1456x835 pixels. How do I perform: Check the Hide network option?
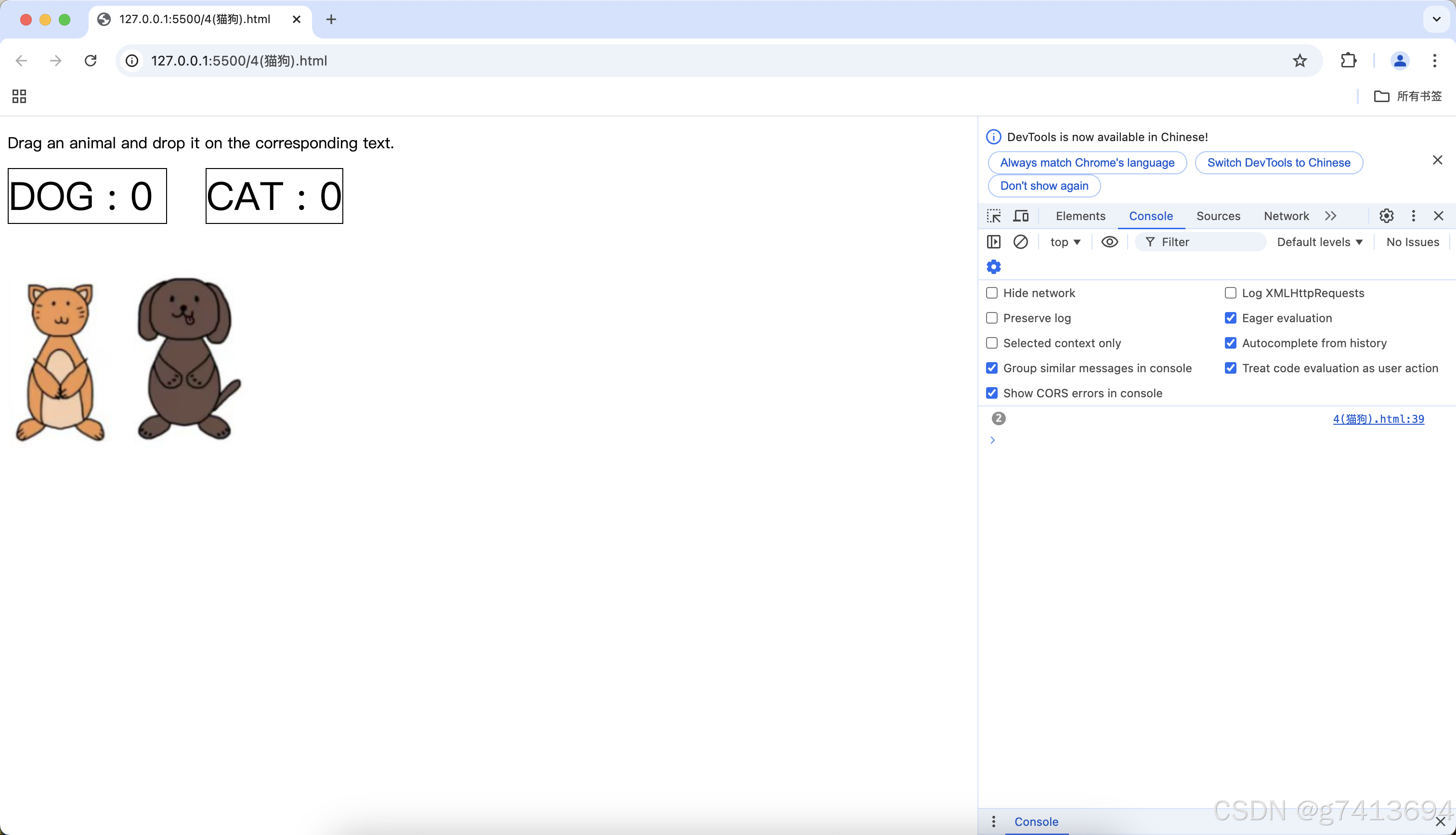click(992, 293)
